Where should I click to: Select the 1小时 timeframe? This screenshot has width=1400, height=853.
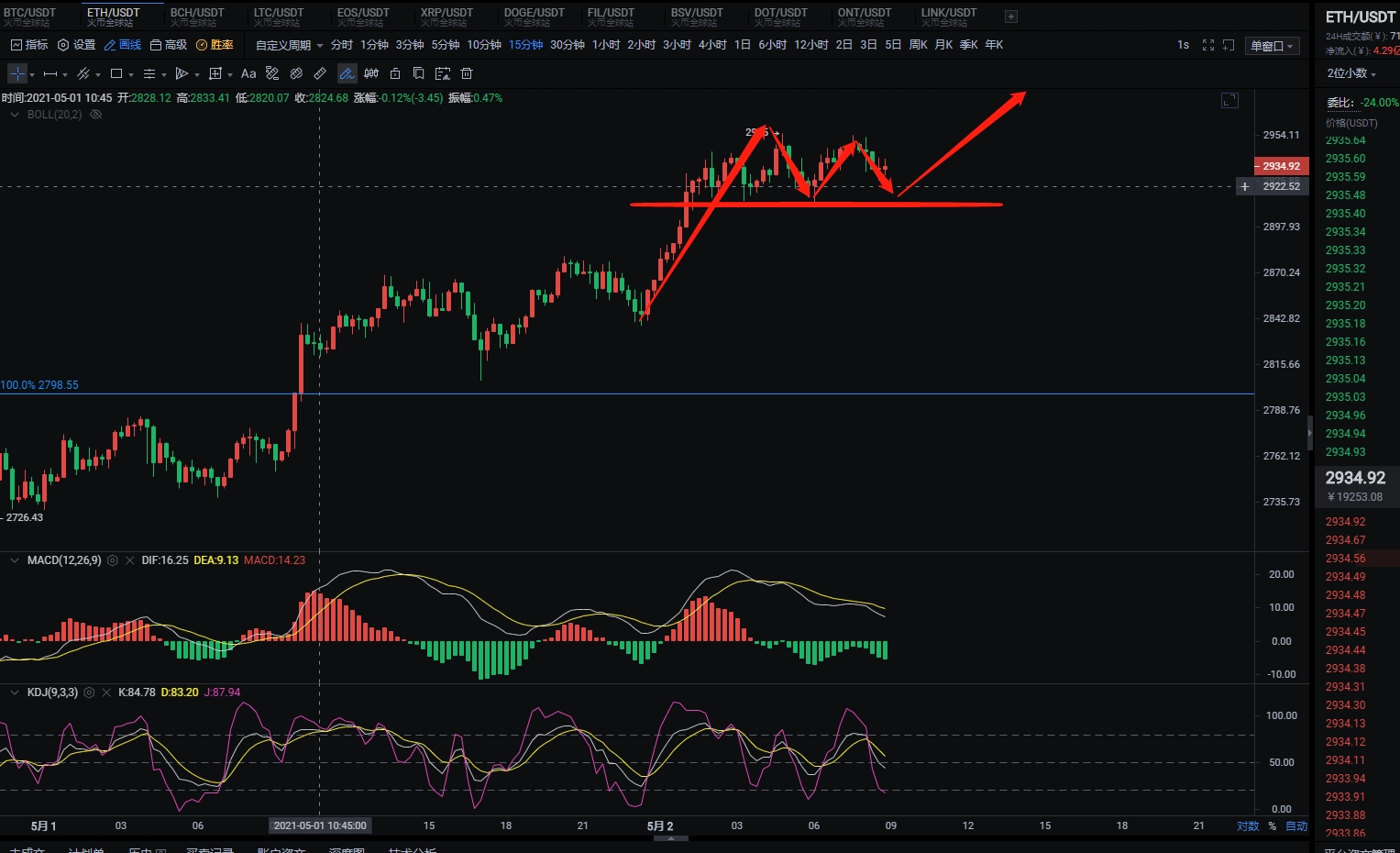tap(606, 45)
